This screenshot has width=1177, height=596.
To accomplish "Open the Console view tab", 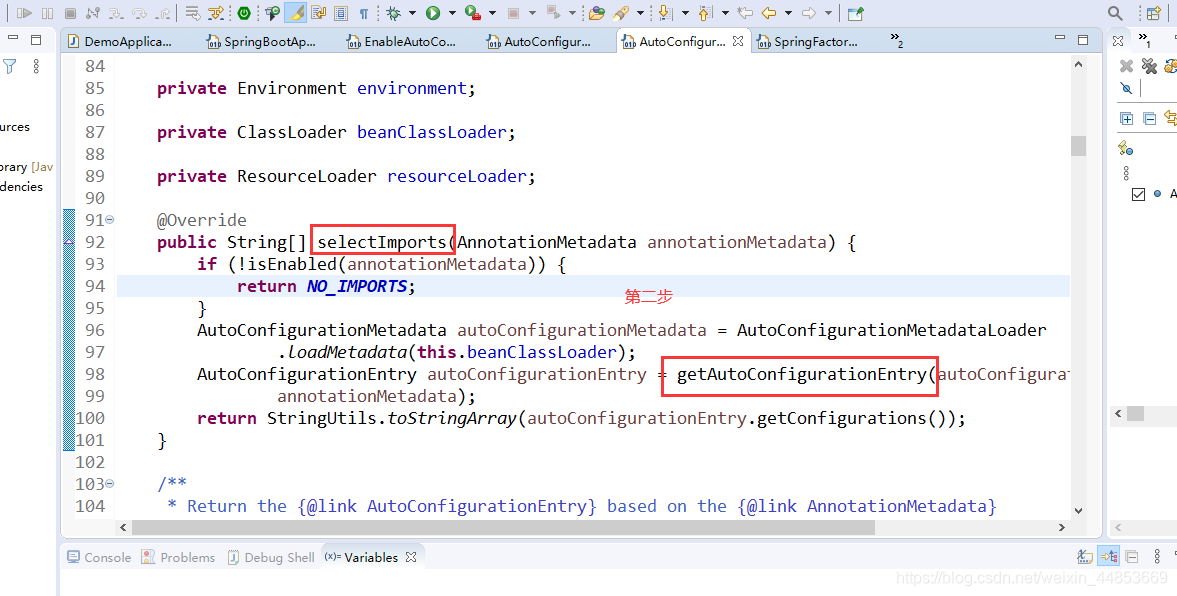I will (x=99, y=557).
